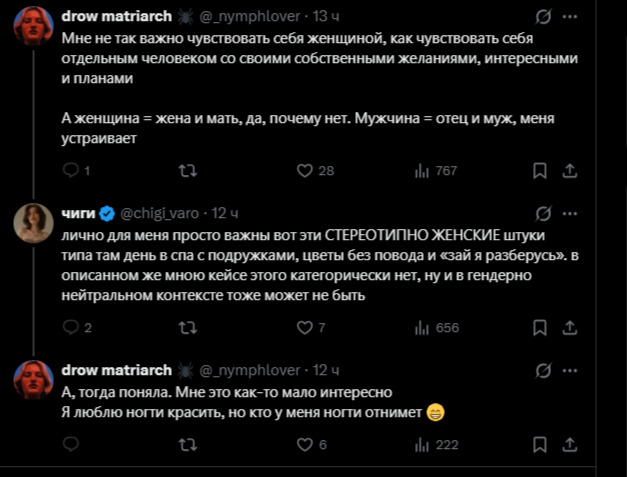The height and width of the screenshot is (477, 627).
Task: Repost the first tweet by drow matriarch
Action: coord(186,171)
